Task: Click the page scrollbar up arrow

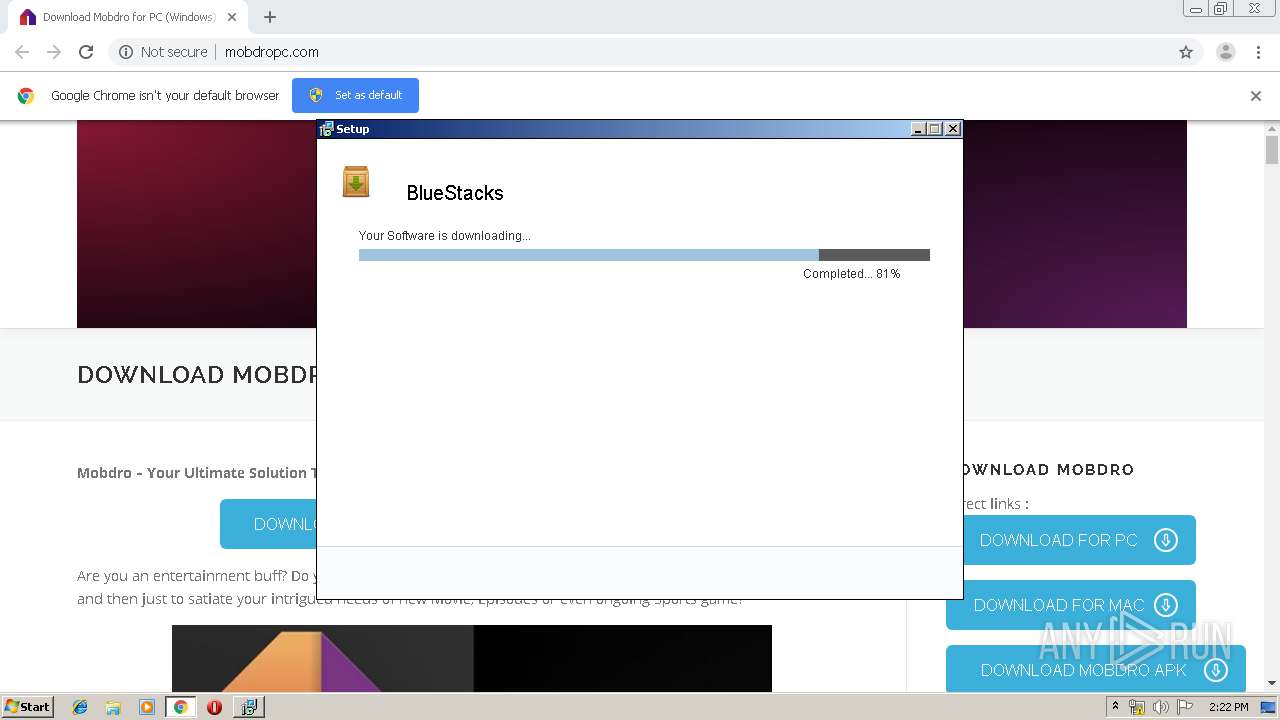Action: pos(1272,127)
